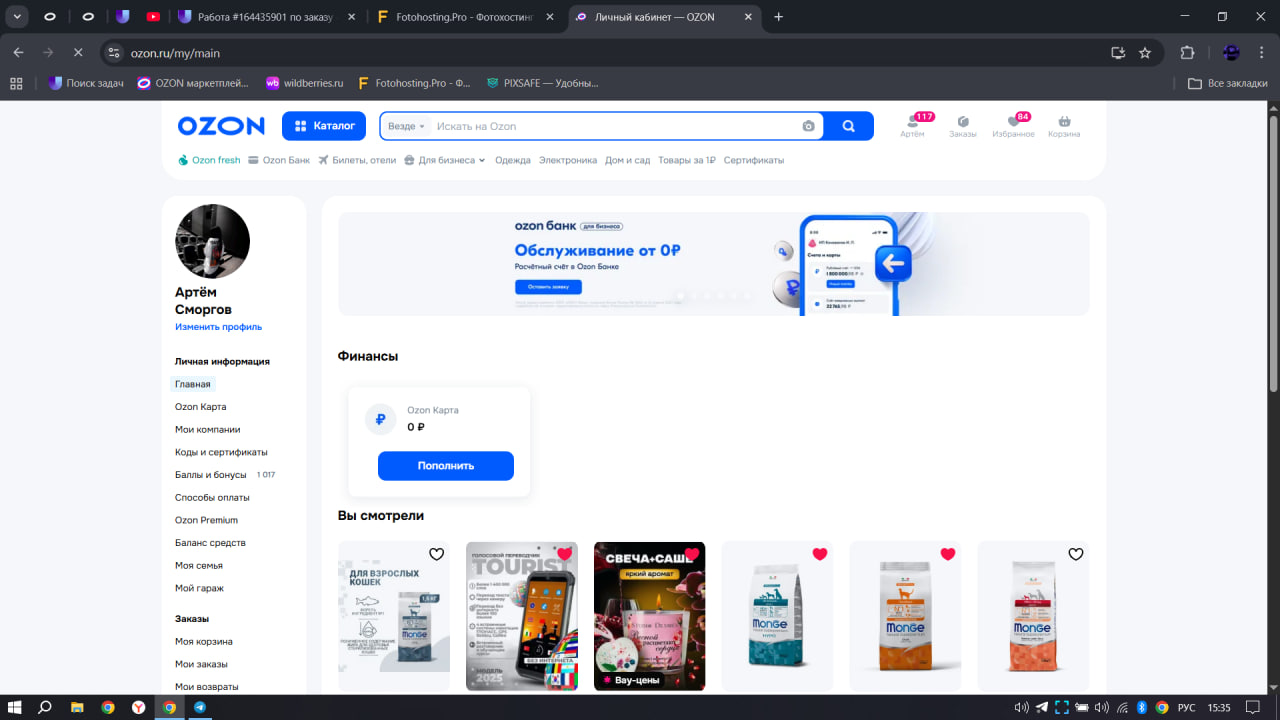This screenshot has height=720, width=1280.
Task: Click the browser back arrow
Action: point(18,53)
